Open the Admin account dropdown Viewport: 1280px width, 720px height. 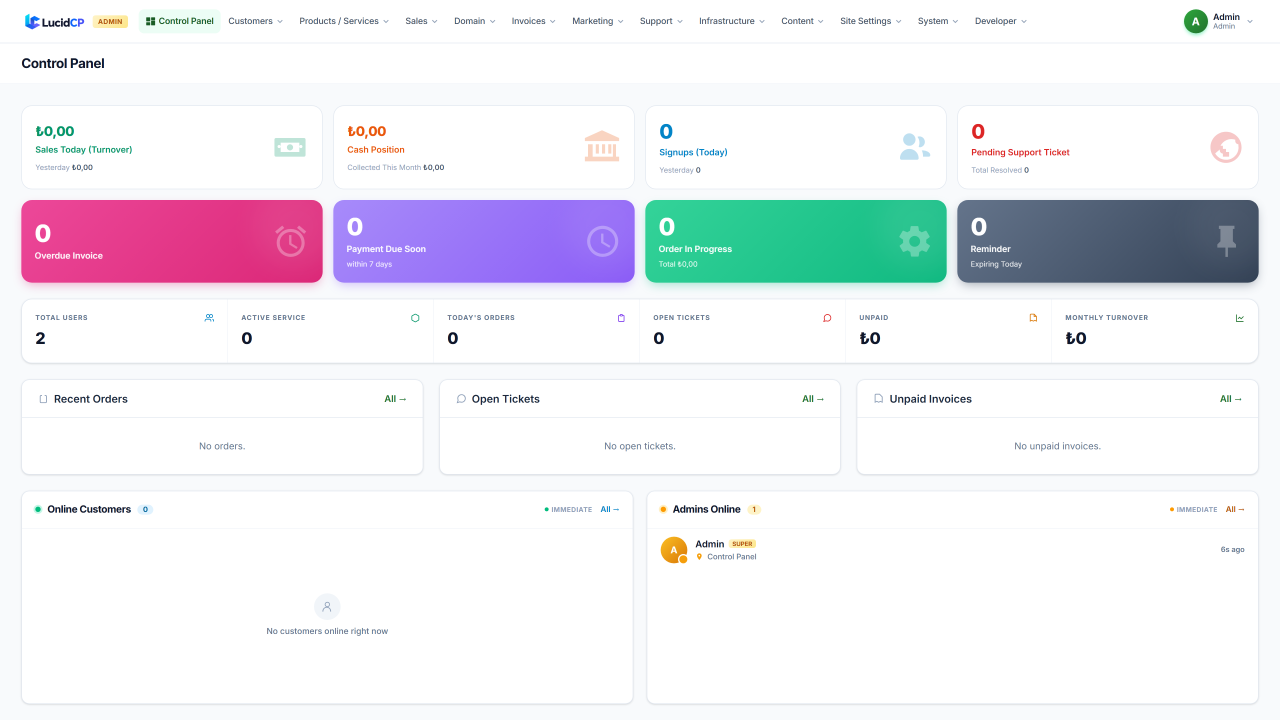pos(1219,21)
